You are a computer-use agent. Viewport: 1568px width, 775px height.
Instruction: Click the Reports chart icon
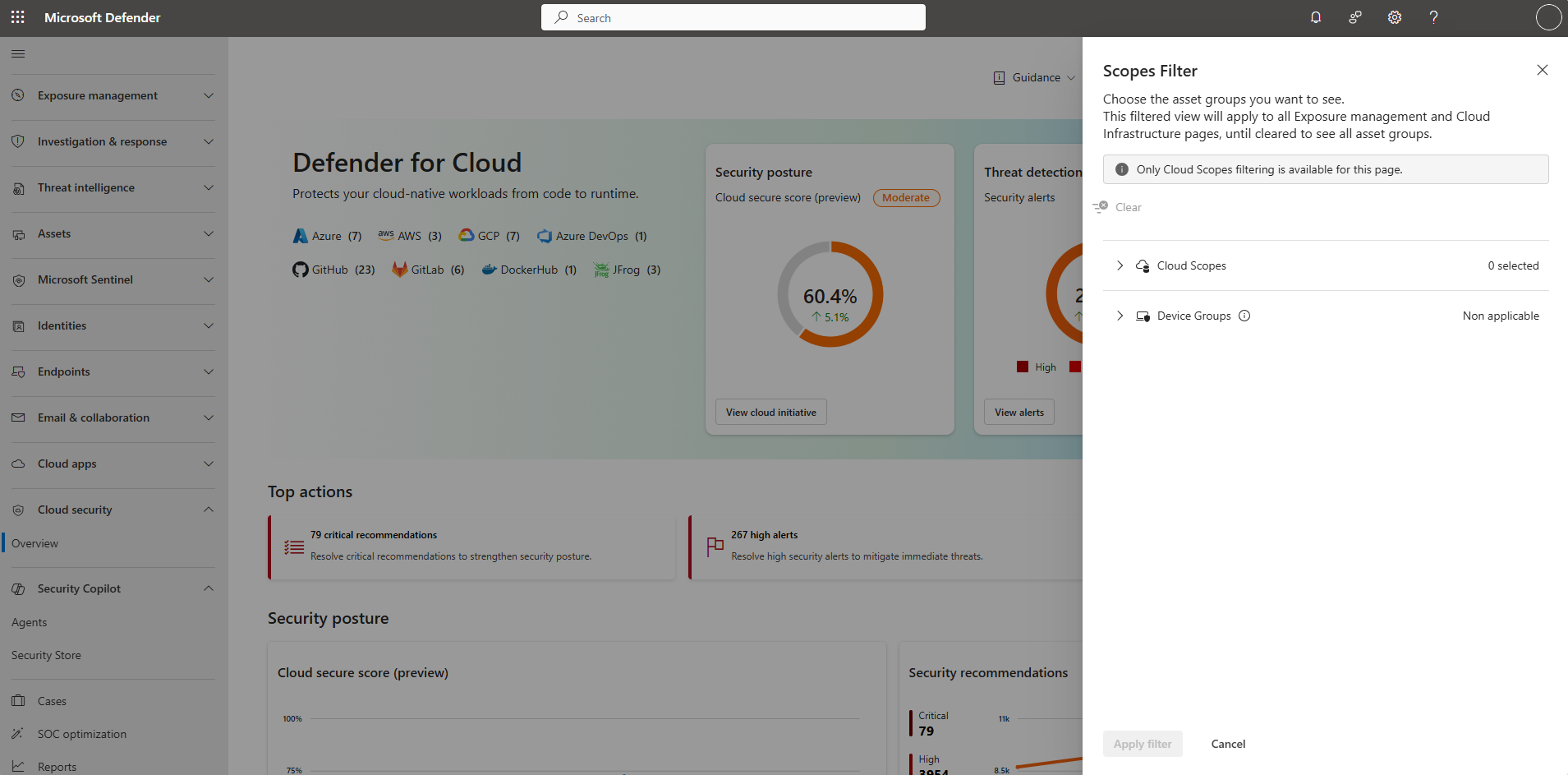[18, 767]
